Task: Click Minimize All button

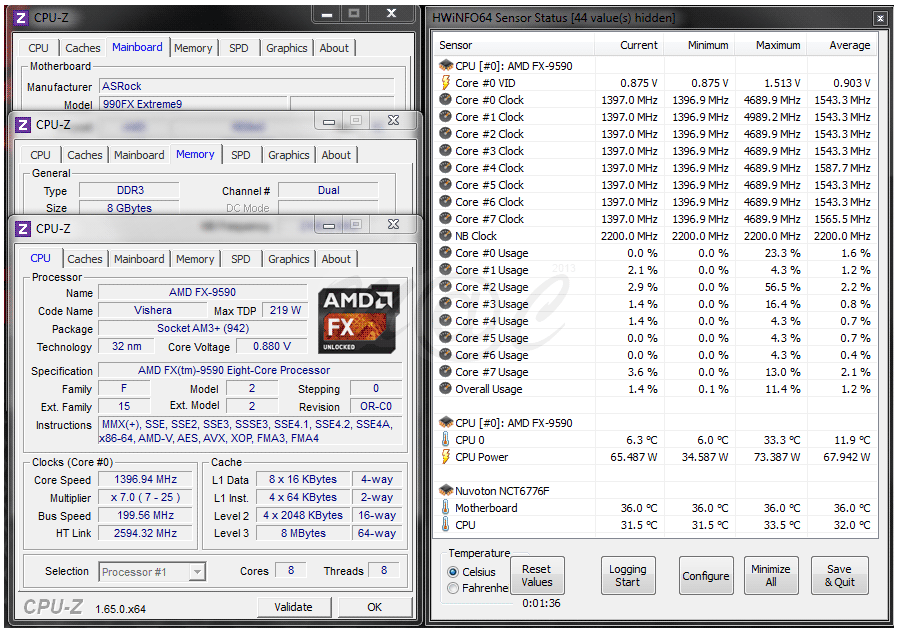Action: [771, 575]
